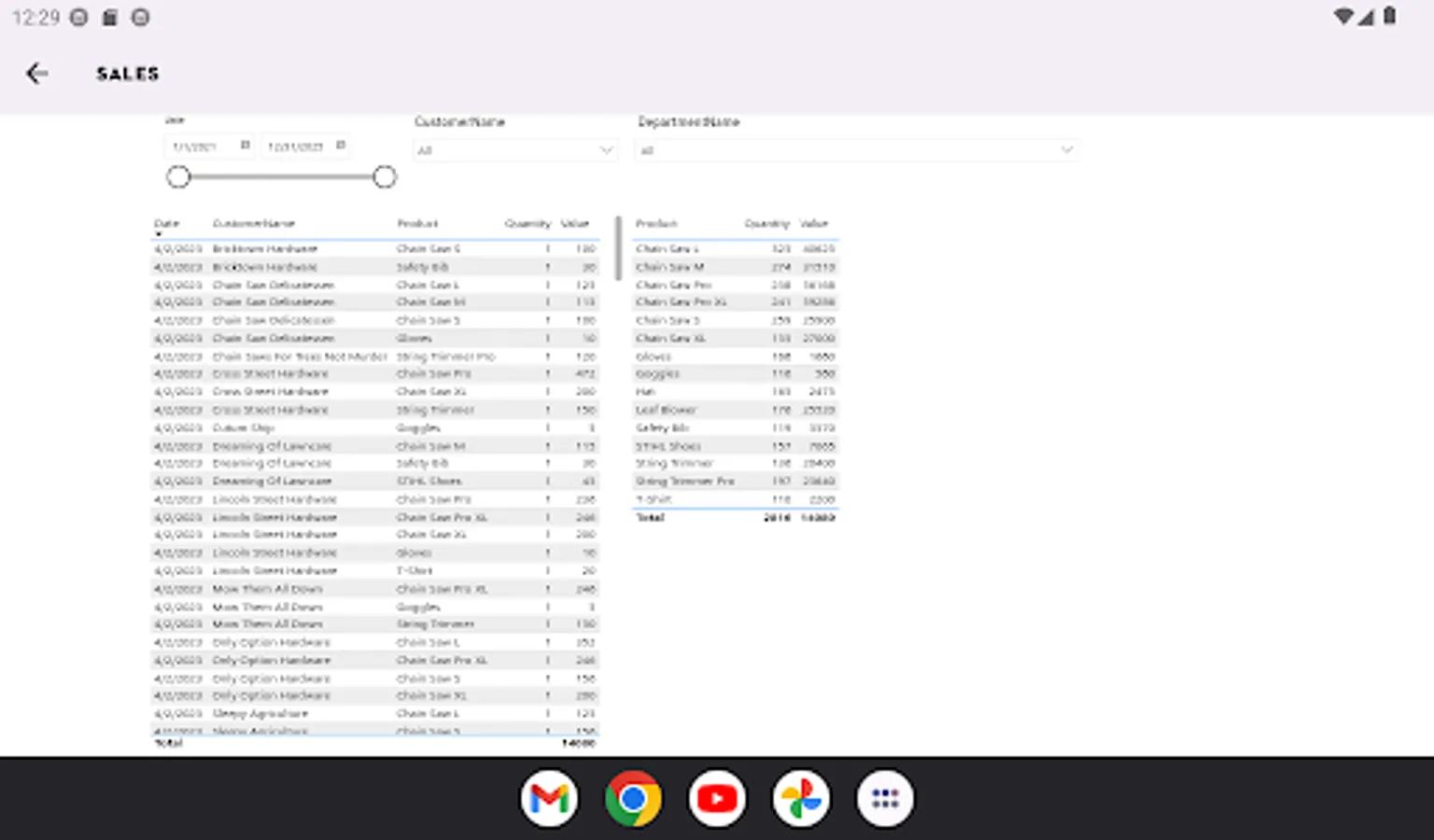Click the start date input field
Screen dimensions: 1434x840
pyautogui.click(x=209, y=147)
